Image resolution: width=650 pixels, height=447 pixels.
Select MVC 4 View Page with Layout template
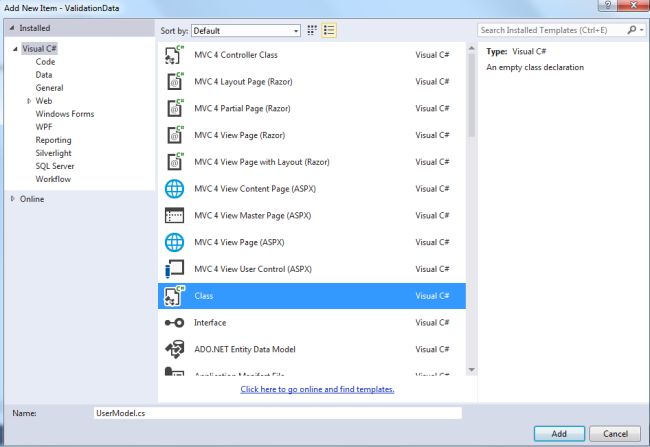point(312,162)
